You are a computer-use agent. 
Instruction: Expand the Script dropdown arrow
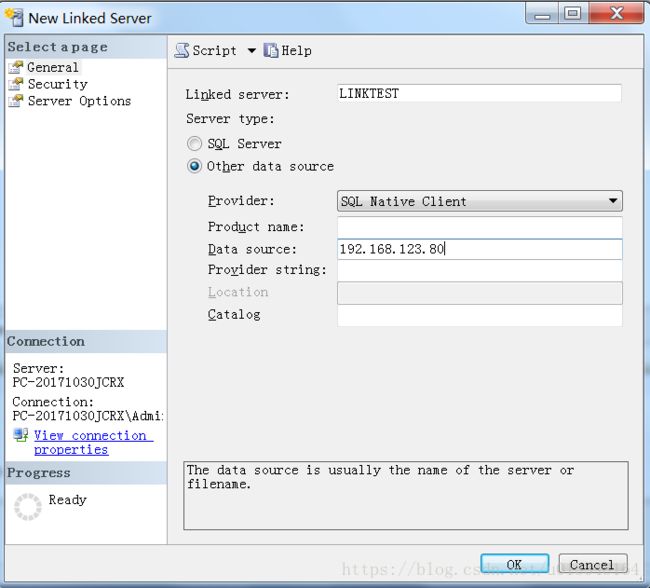[251, 50]
